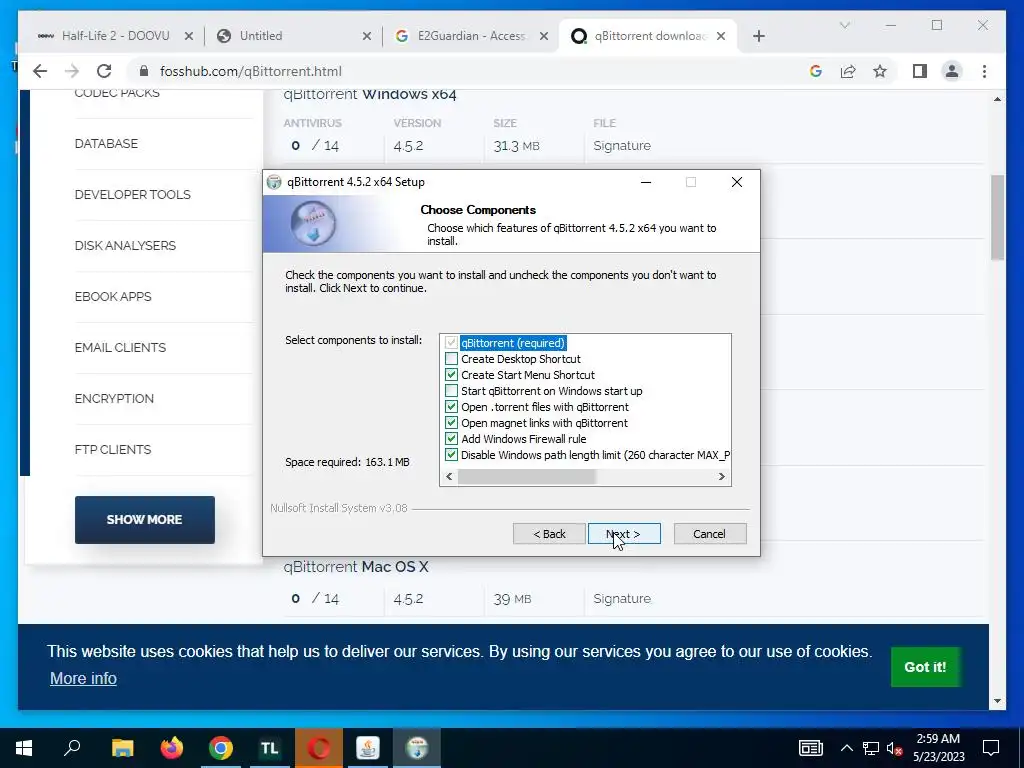The image size is (1024, 768).
Task: Enable Start qBittorrent on Windows start up
Action: [451, 391]
